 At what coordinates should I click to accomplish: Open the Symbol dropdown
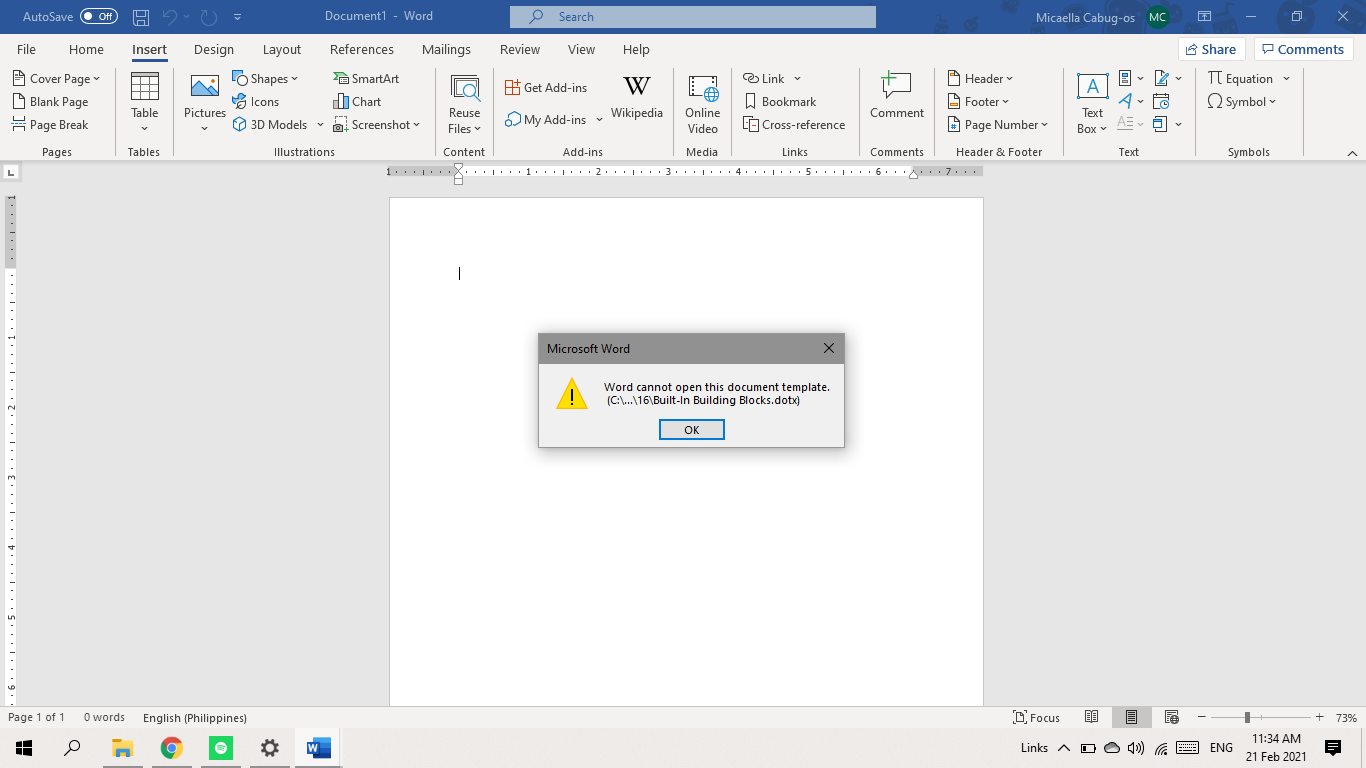click(1242, 101)
